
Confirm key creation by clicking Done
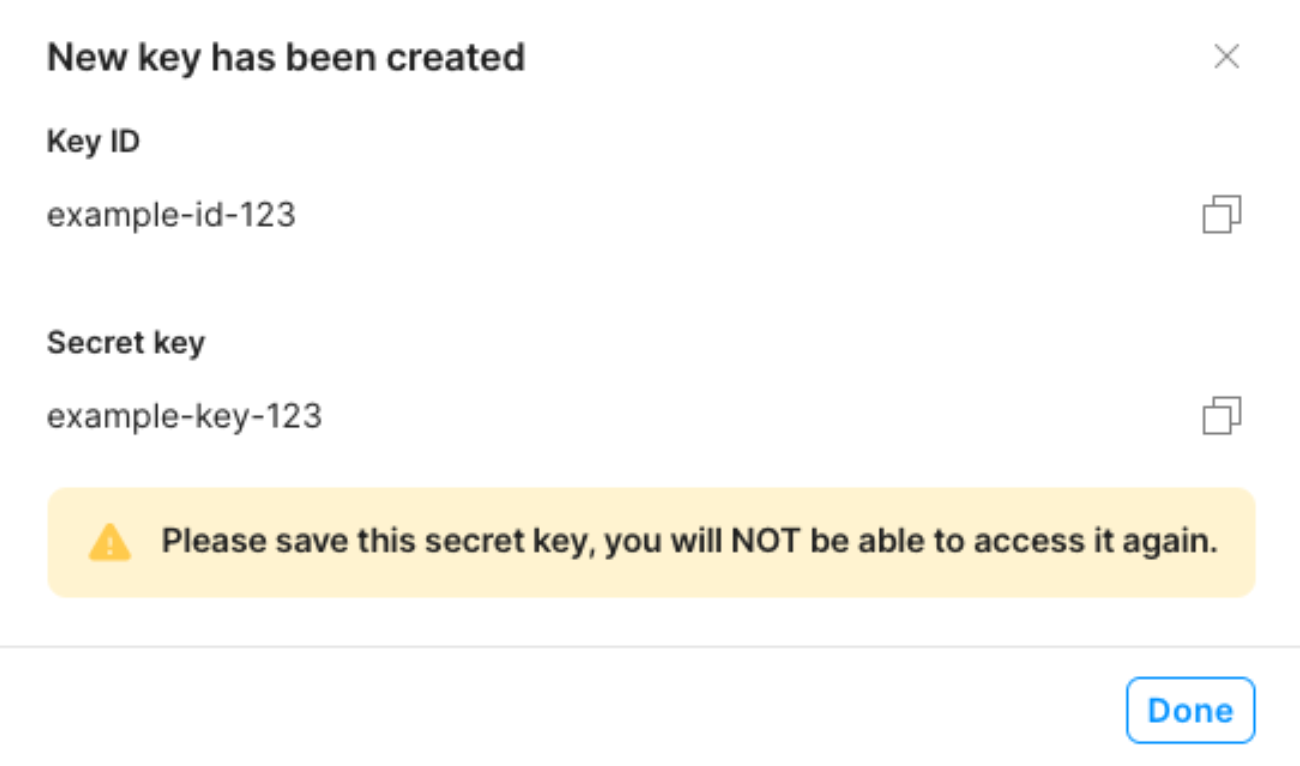click(x=1190, y=710)
